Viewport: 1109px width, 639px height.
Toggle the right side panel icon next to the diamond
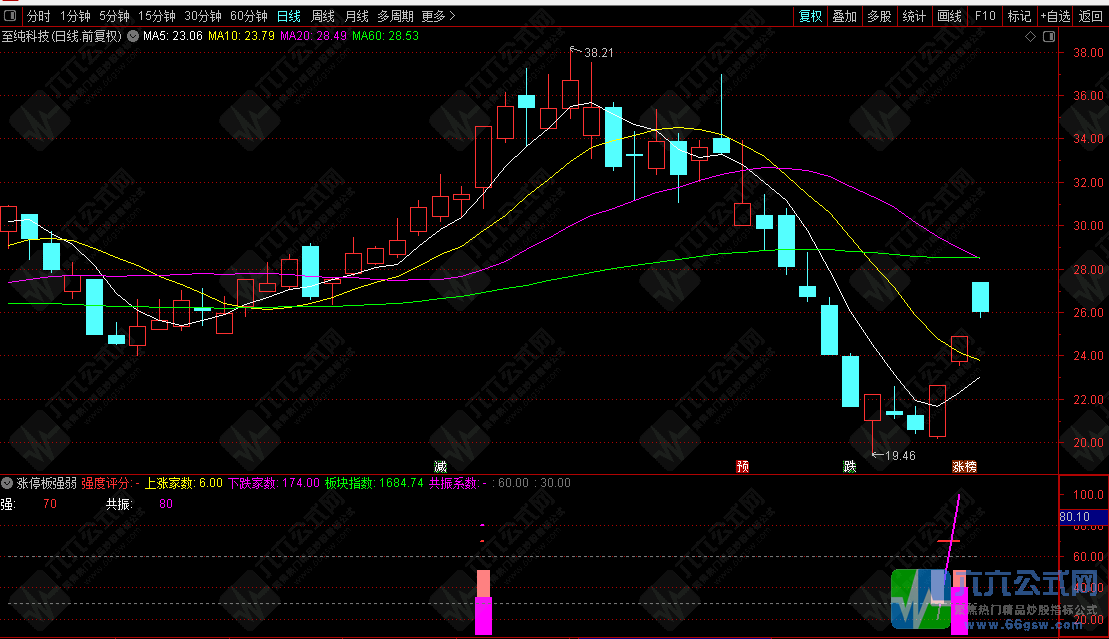(1049, 36)
